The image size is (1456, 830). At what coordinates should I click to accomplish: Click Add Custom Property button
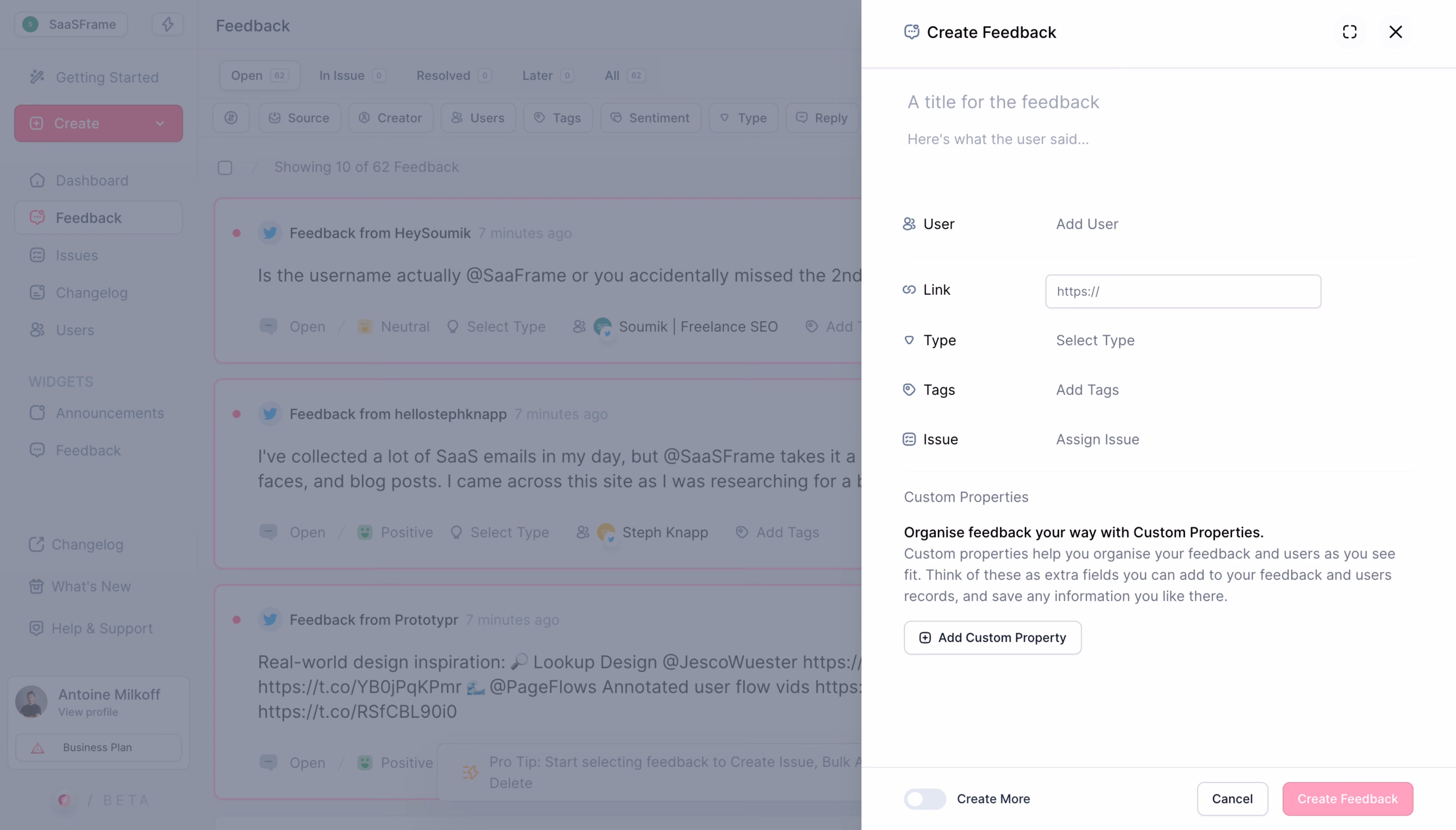click(992, 637)
